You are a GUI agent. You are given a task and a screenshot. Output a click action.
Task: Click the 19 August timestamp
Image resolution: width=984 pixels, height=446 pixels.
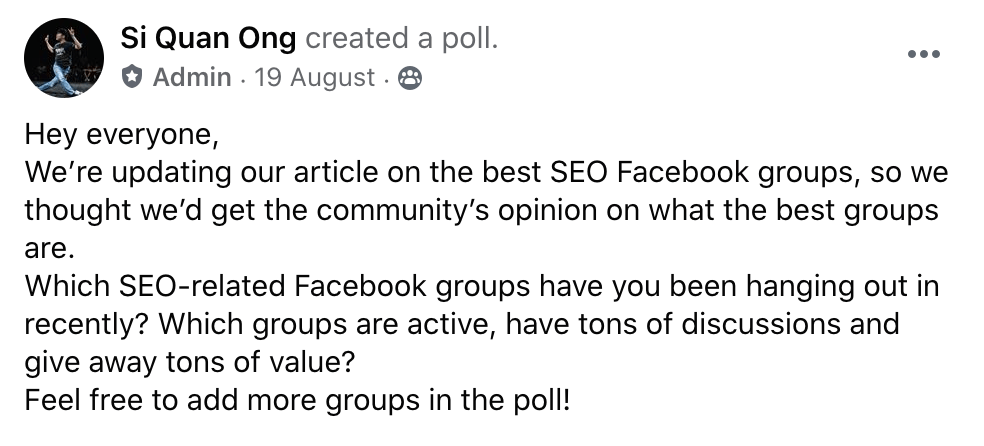click(315, 78)
